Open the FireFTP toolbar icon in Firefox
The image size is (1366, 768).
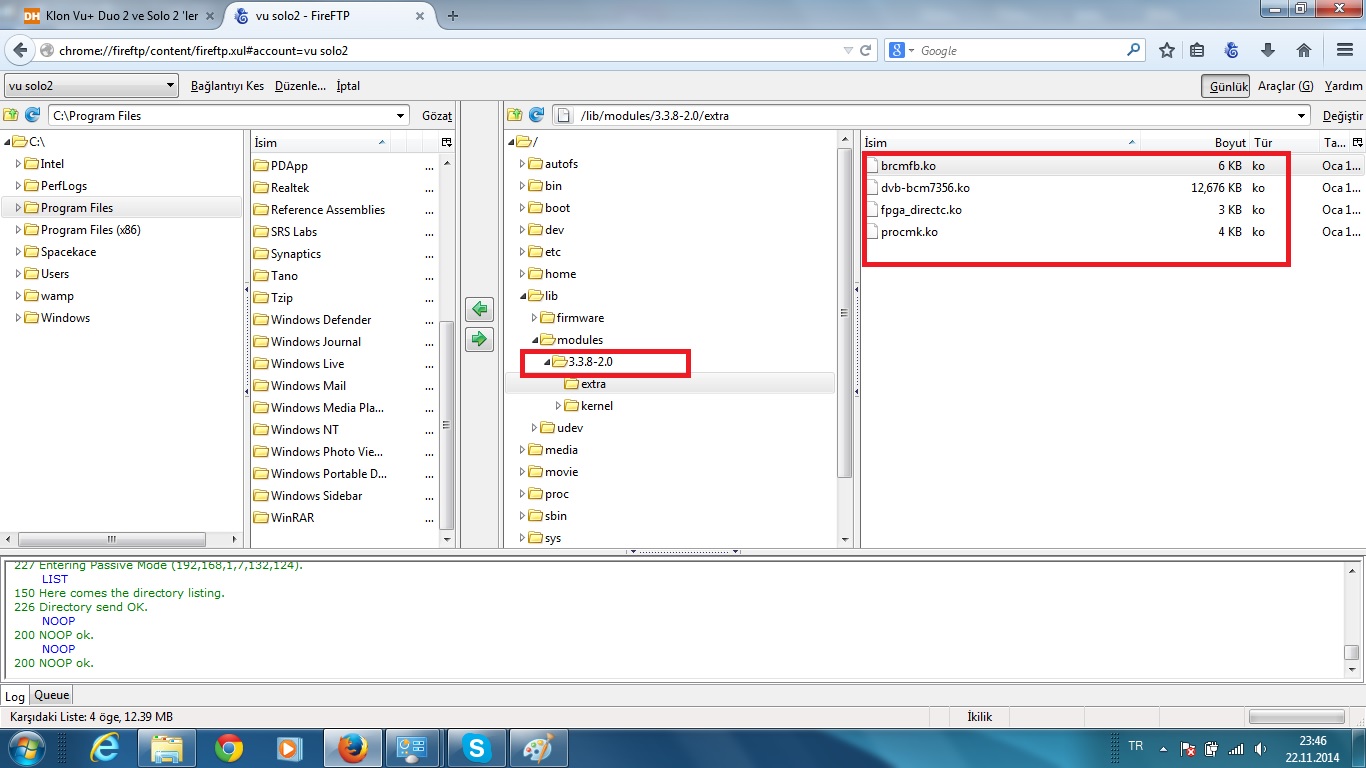[1232, 50]
